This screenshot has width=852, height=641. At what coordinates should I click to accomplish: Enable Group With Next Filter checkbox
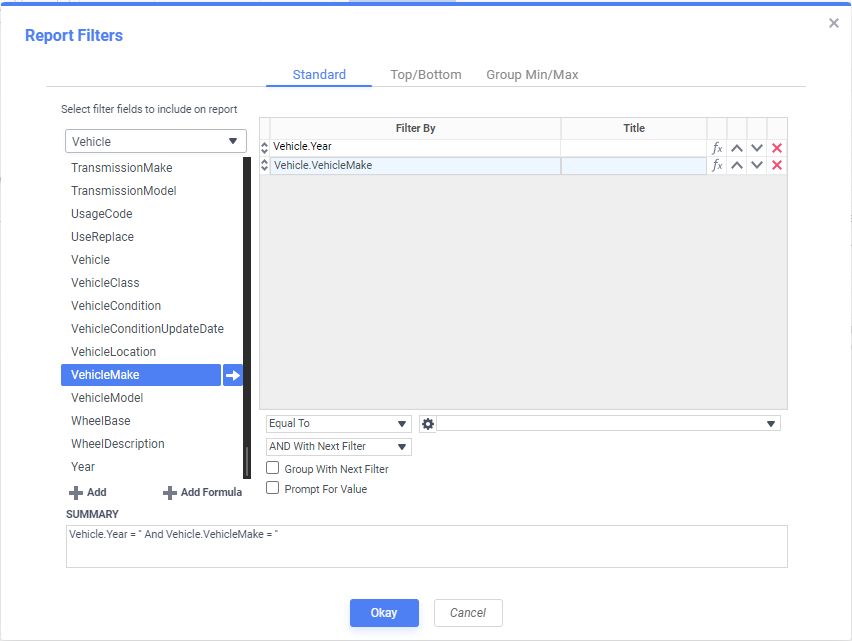pyautogui.click(x=273, y=468)
